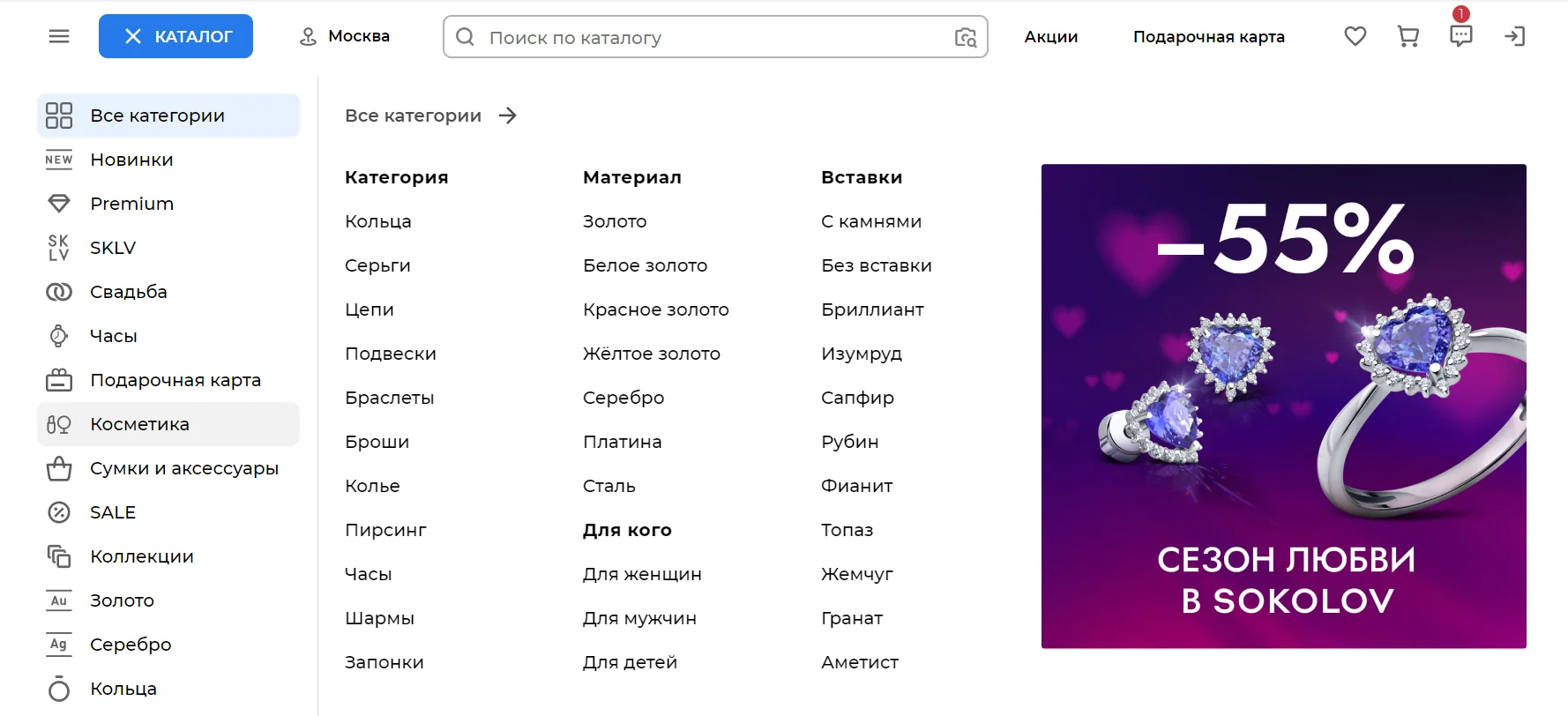Open the shopping cart

1407,36
